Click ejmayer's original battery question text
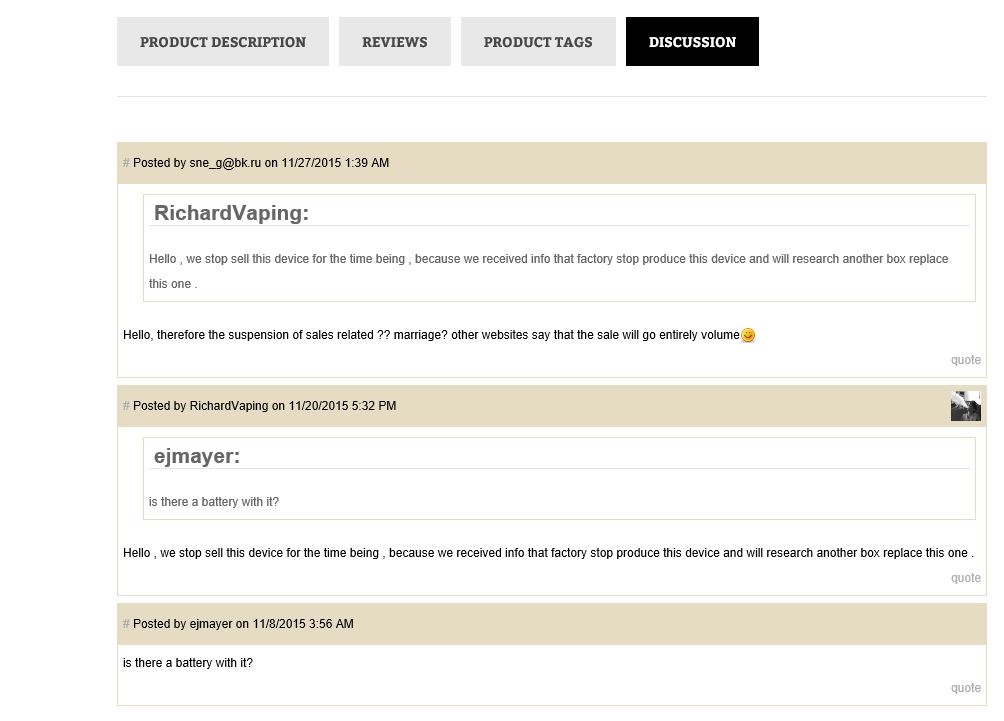Screen dimensions: 1004x721 [188, 663]
